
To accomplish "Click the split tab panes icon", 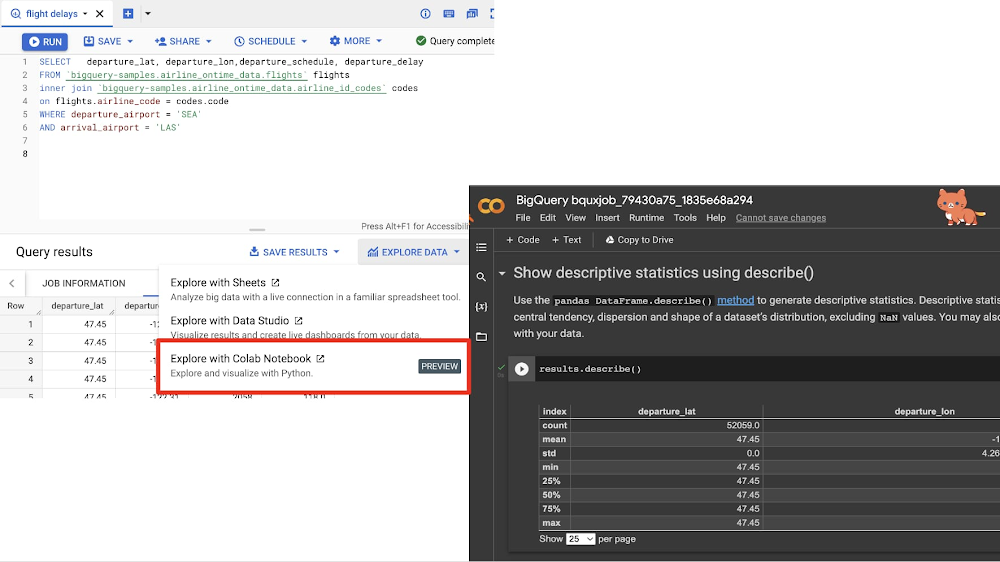I will tap(472, 13).
